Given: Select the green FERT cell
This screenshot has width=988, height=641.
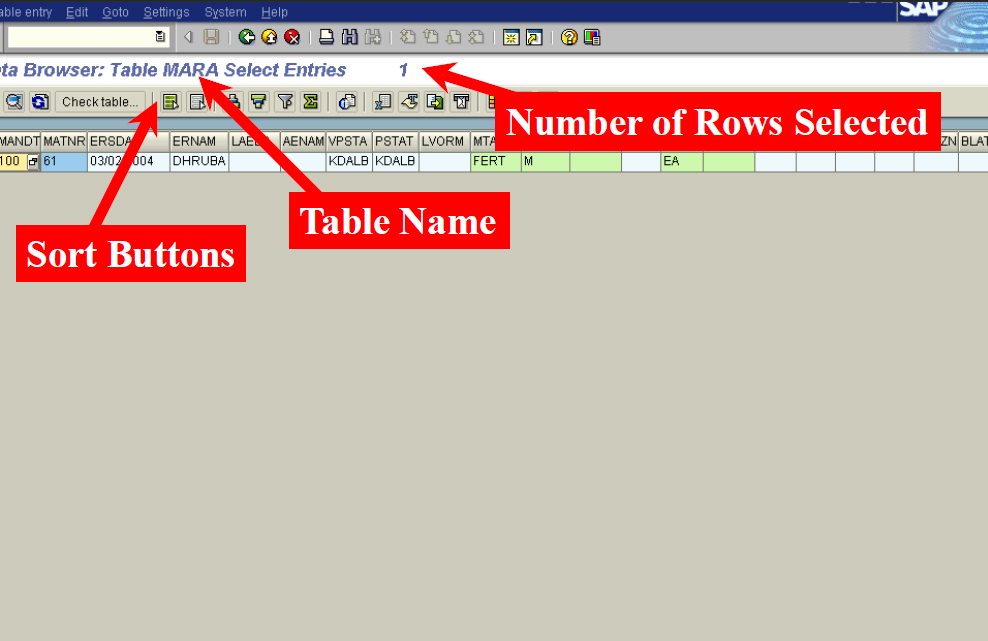Looking at the screenshot, I should point(496,161).
